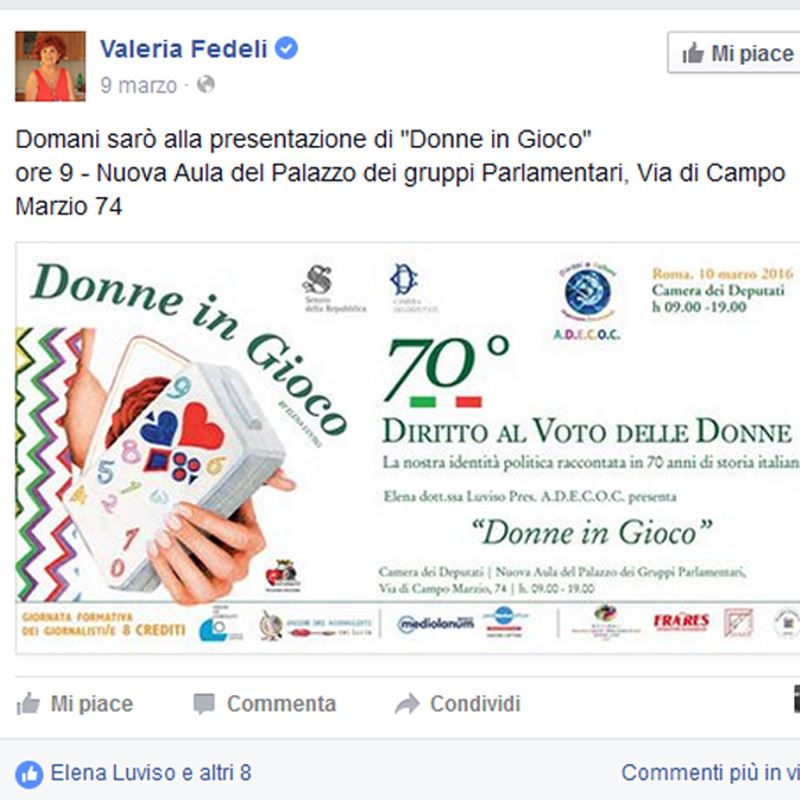
Task: Open Elena Luviso e altri 8 likes list
Action: click(x=151, y=773)
